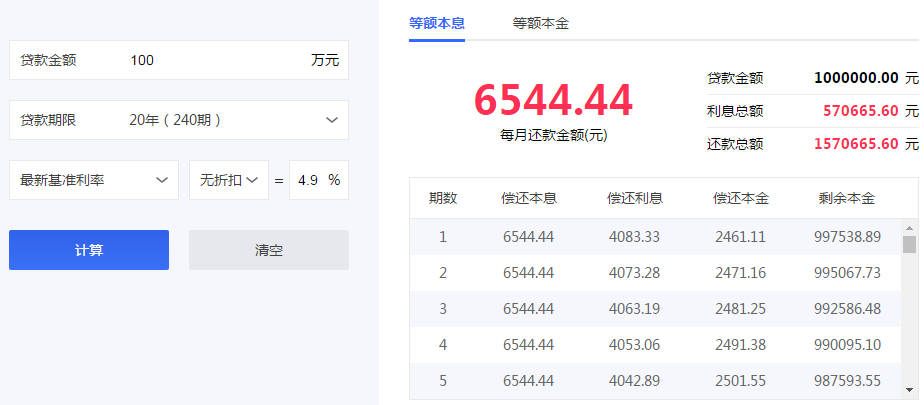Click the repayment table scrollbar thumb
924x405 pixels.
pyautogui.click(x=909, y=246)
